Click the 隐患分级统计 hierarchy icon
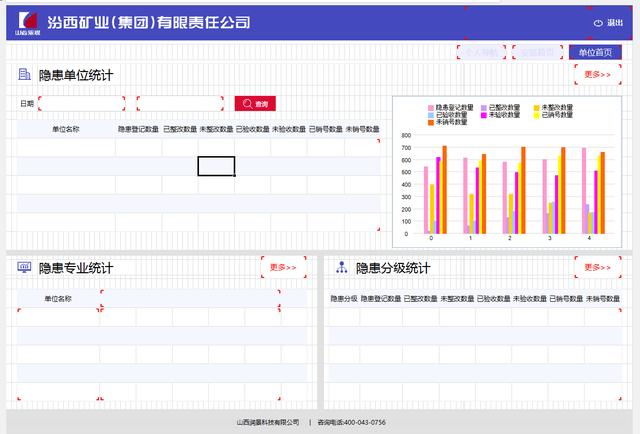Image resolution: width=640 pixels, height=434 pixels. tap(341, 267)
